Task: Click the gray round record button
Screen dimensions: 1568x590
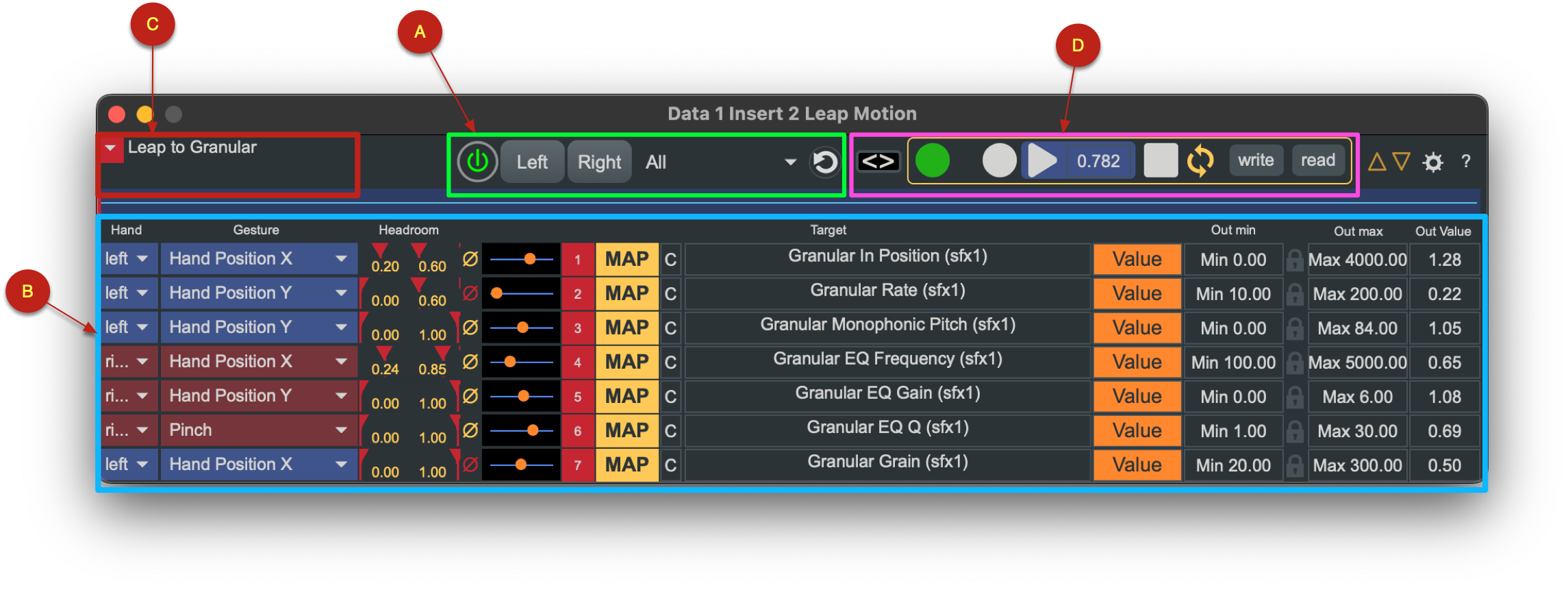Action: tap(999, 160)
